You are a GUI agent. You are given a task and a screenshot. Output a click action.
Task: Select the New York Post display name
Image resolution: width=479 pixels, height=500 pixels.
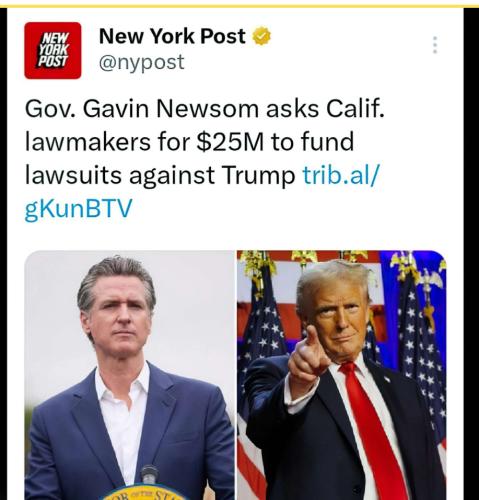click(x=172, y=36)
